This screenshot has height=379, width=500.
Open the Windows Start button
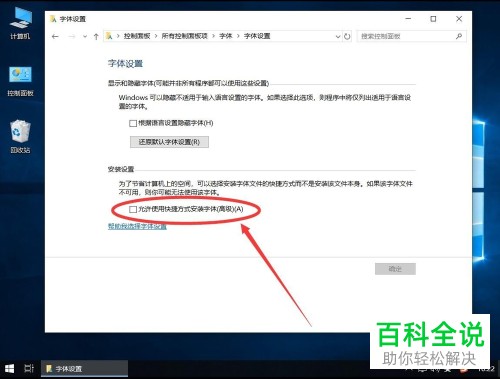point(9,369)
